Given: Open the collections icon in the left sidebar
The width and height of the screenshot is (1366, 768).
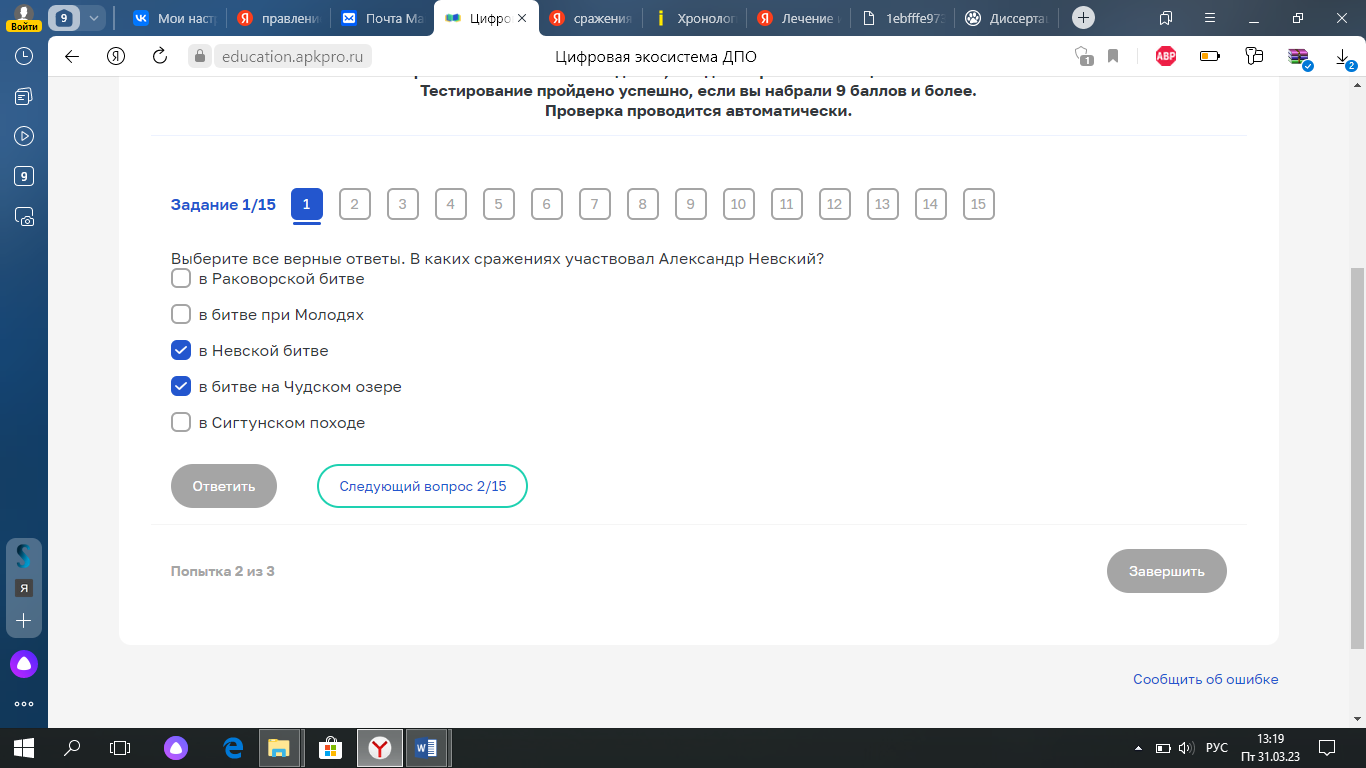Looking at the screenshot, I should 24,96.
